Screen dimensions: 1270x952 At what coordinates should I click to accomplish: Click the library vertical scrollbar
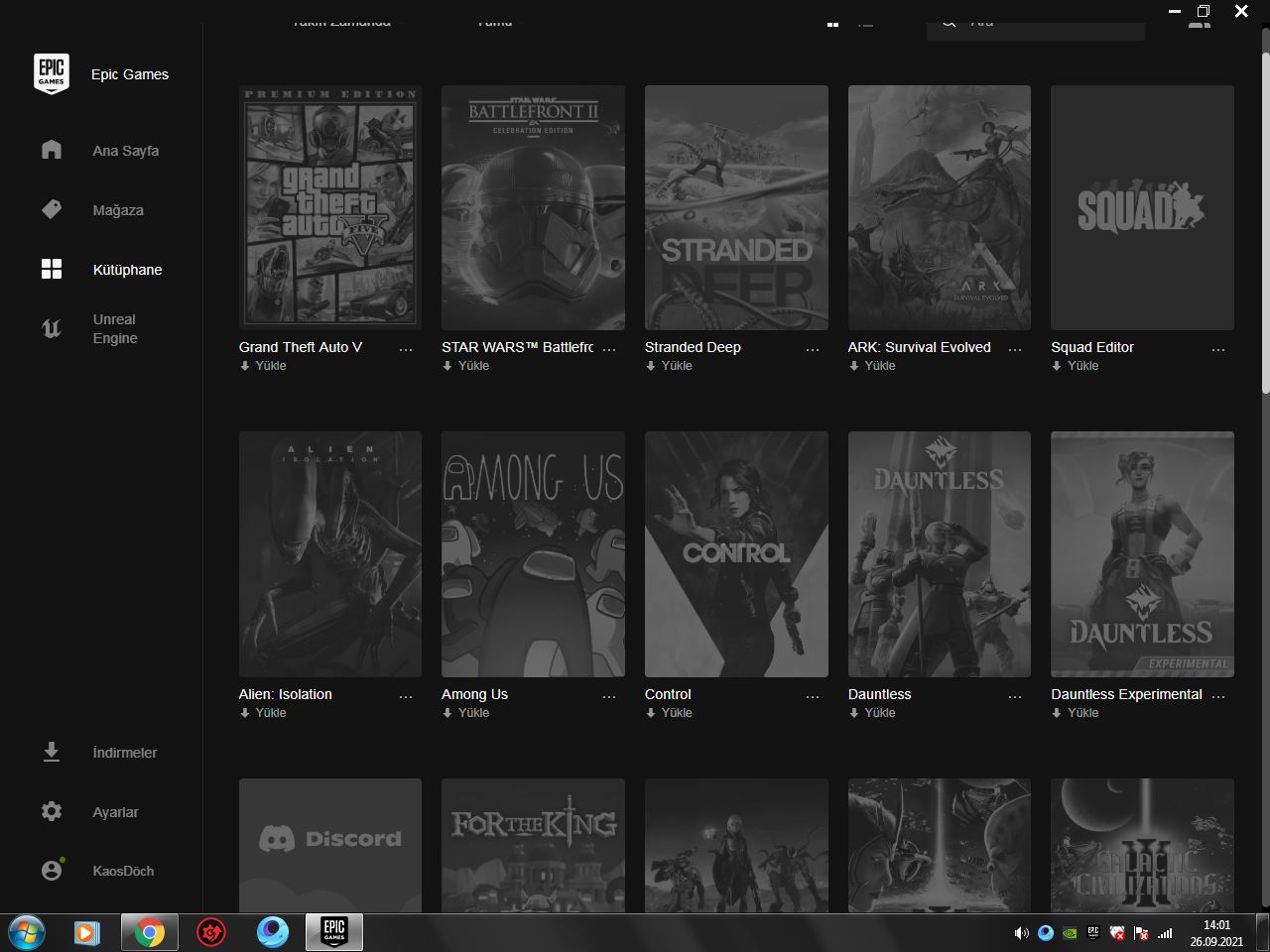tap(1265, 223)
